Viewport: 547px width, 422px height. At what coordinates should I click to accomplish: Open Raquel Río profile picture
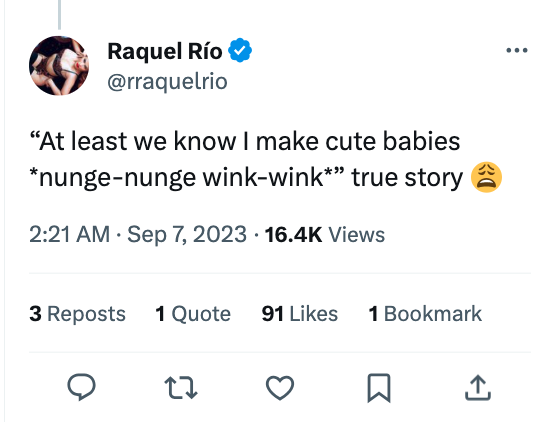tap(59, 66)
